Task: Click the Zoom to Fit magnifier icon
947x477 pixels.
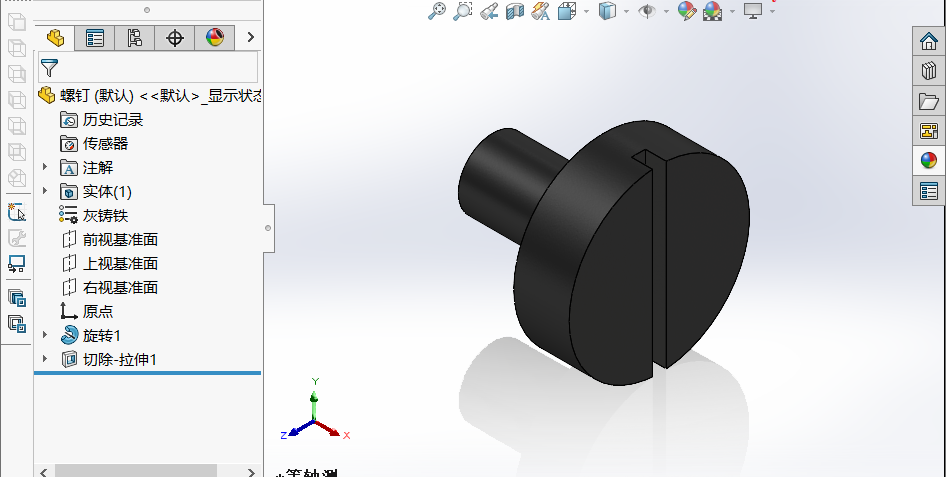Action: [437, 11]
